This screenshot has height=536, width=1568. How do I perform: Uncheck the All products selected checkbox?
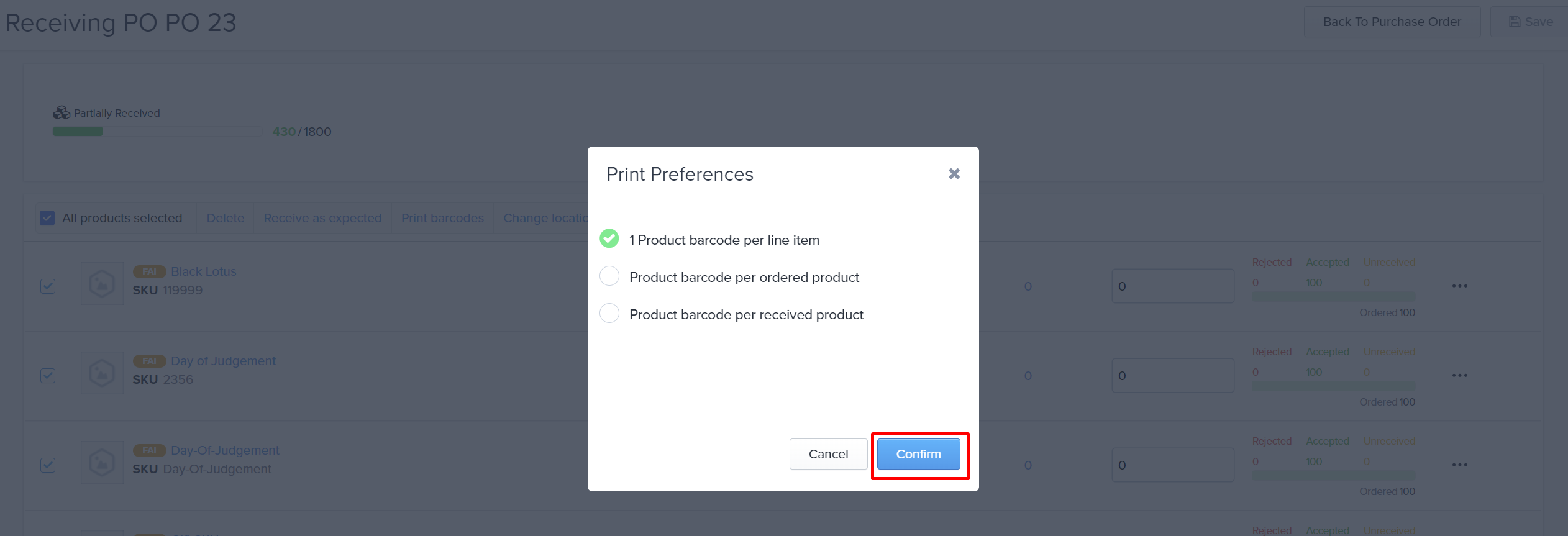(47, 218)
